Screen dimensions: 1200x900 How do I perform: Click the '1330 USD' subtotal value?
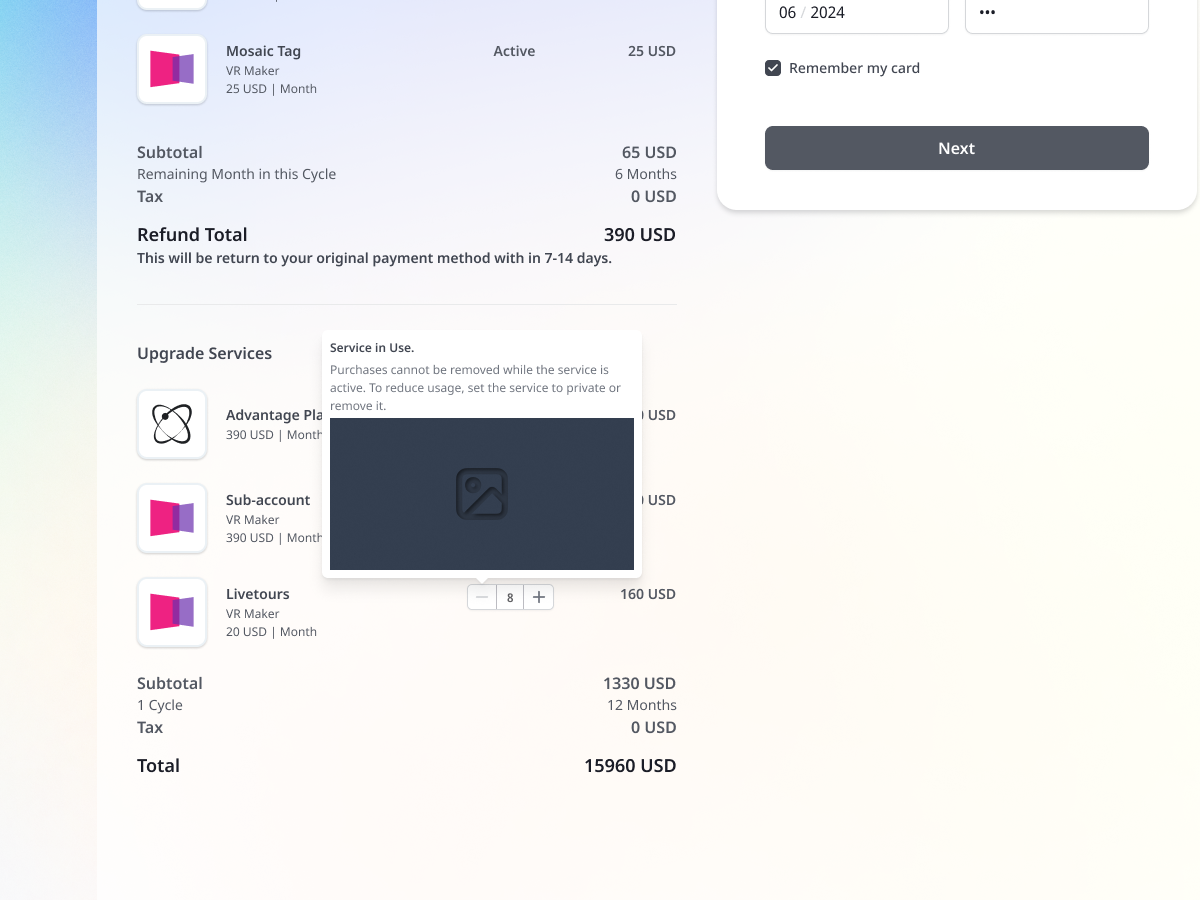tap(640, 684)
